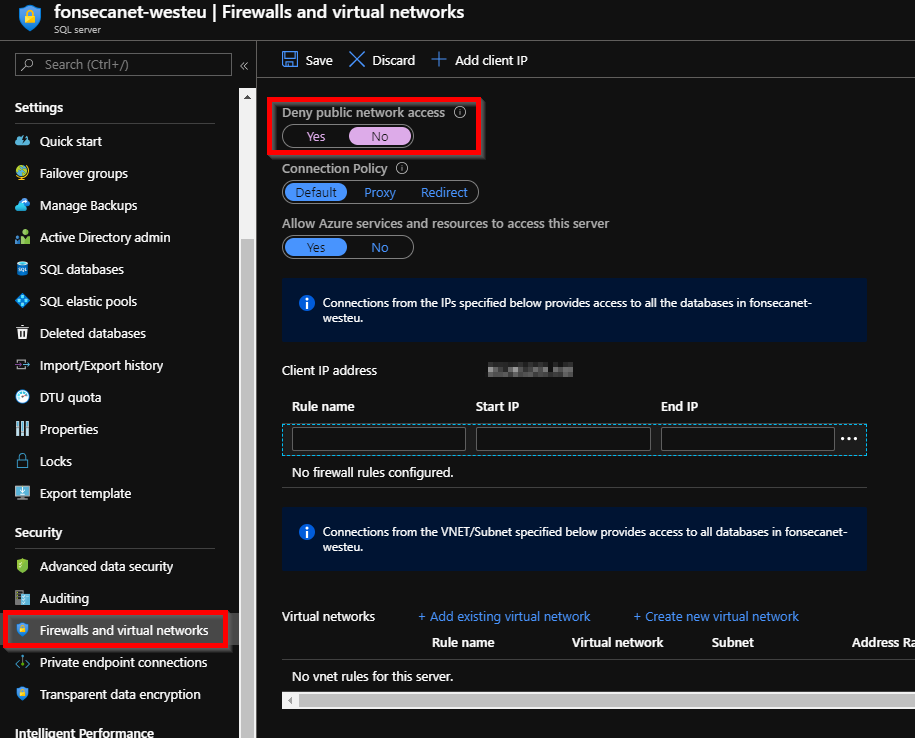Viewport: 915px width, 738px height.
Task: Click the Locks label
Action: 55,461
